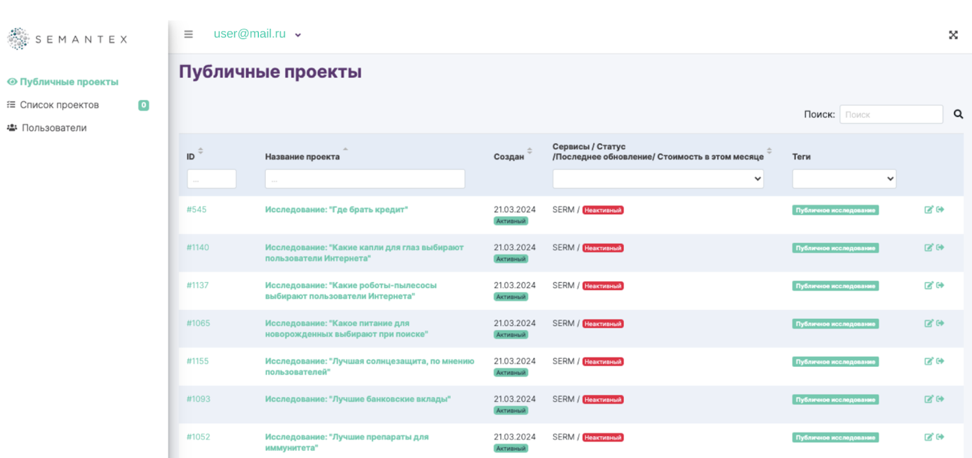The width and height of the screenshot is (972, 458).
Task: Focus the ID column filter field
Action: (212, 178)
